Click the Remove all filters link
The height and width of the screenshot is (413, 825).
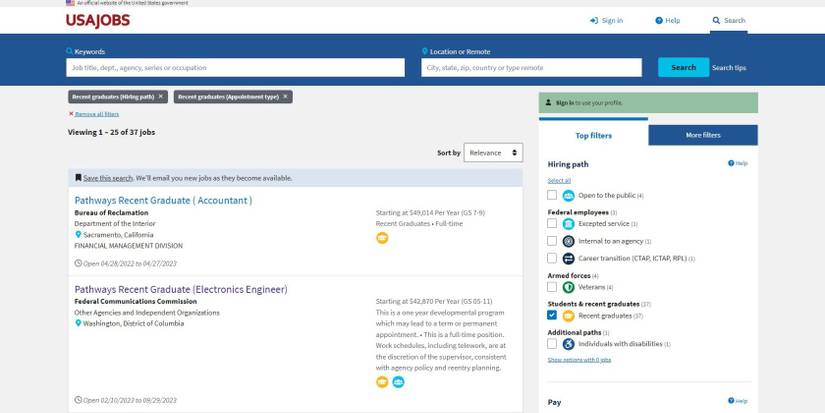pos(97,114)
